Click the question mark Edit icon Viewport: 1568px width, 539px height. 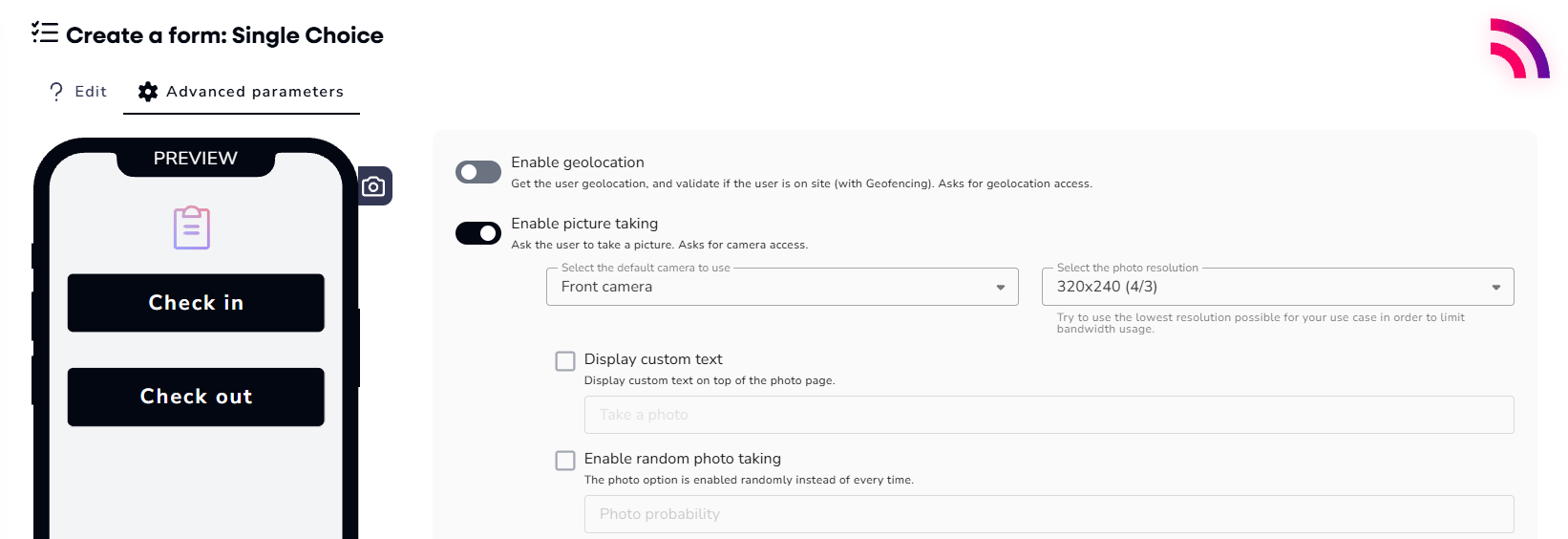(56, 92)
